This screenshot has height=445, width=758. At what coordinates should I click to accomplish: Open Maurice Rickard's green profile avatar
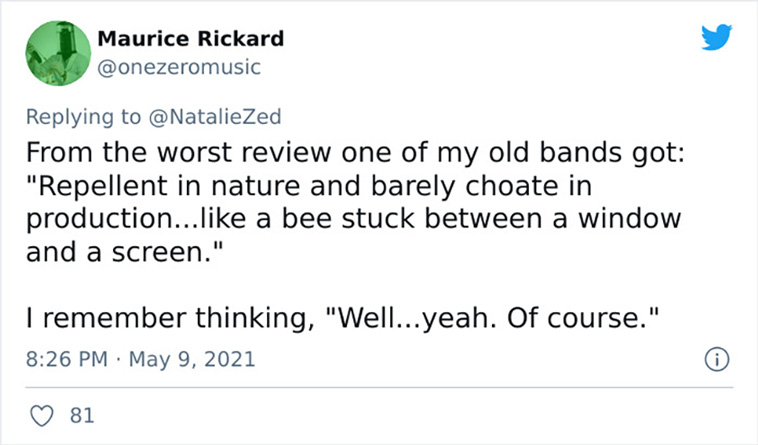(58, 53)
